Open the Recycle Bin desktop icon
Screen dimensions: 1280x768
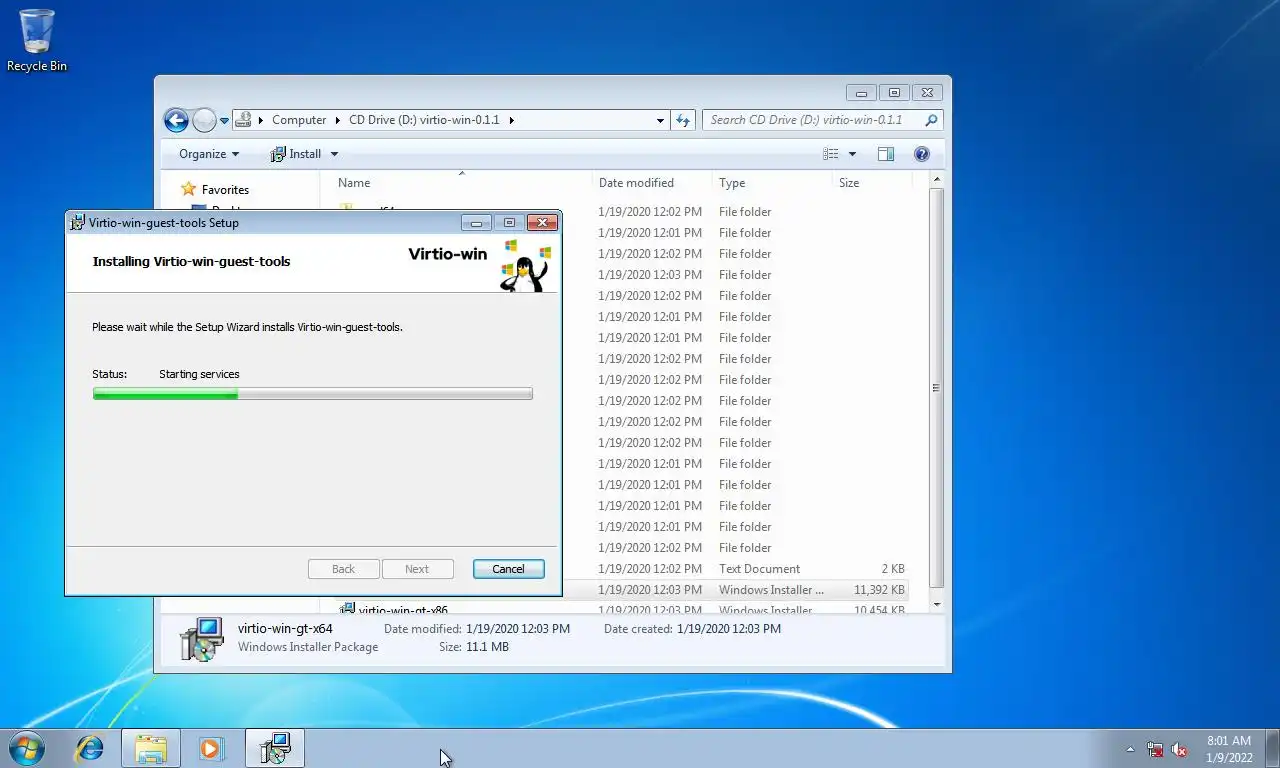click(37, 40)
